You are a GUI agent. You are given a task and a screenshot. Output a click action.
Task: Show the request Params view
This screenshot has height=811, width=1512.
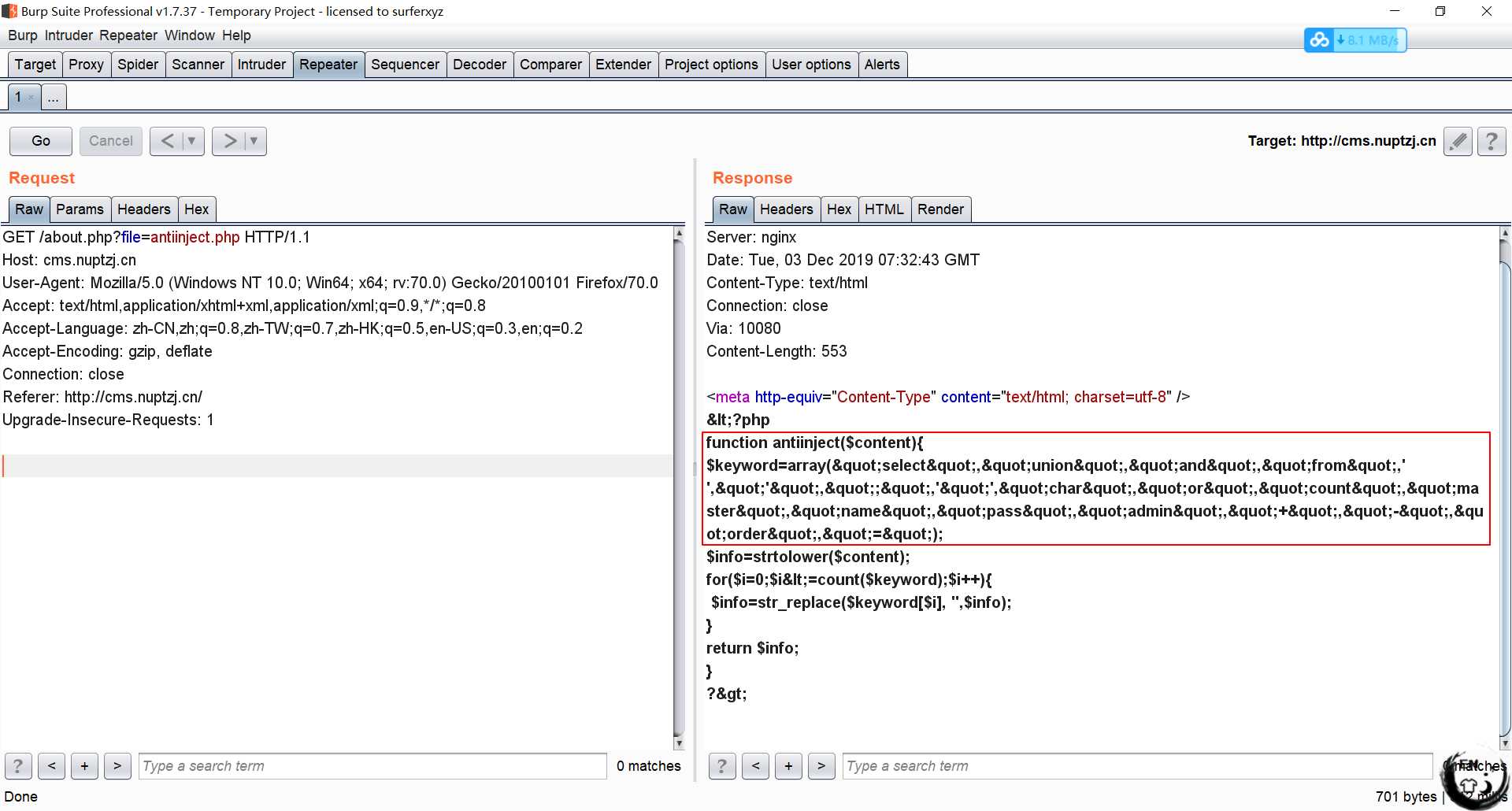[80, 209]
